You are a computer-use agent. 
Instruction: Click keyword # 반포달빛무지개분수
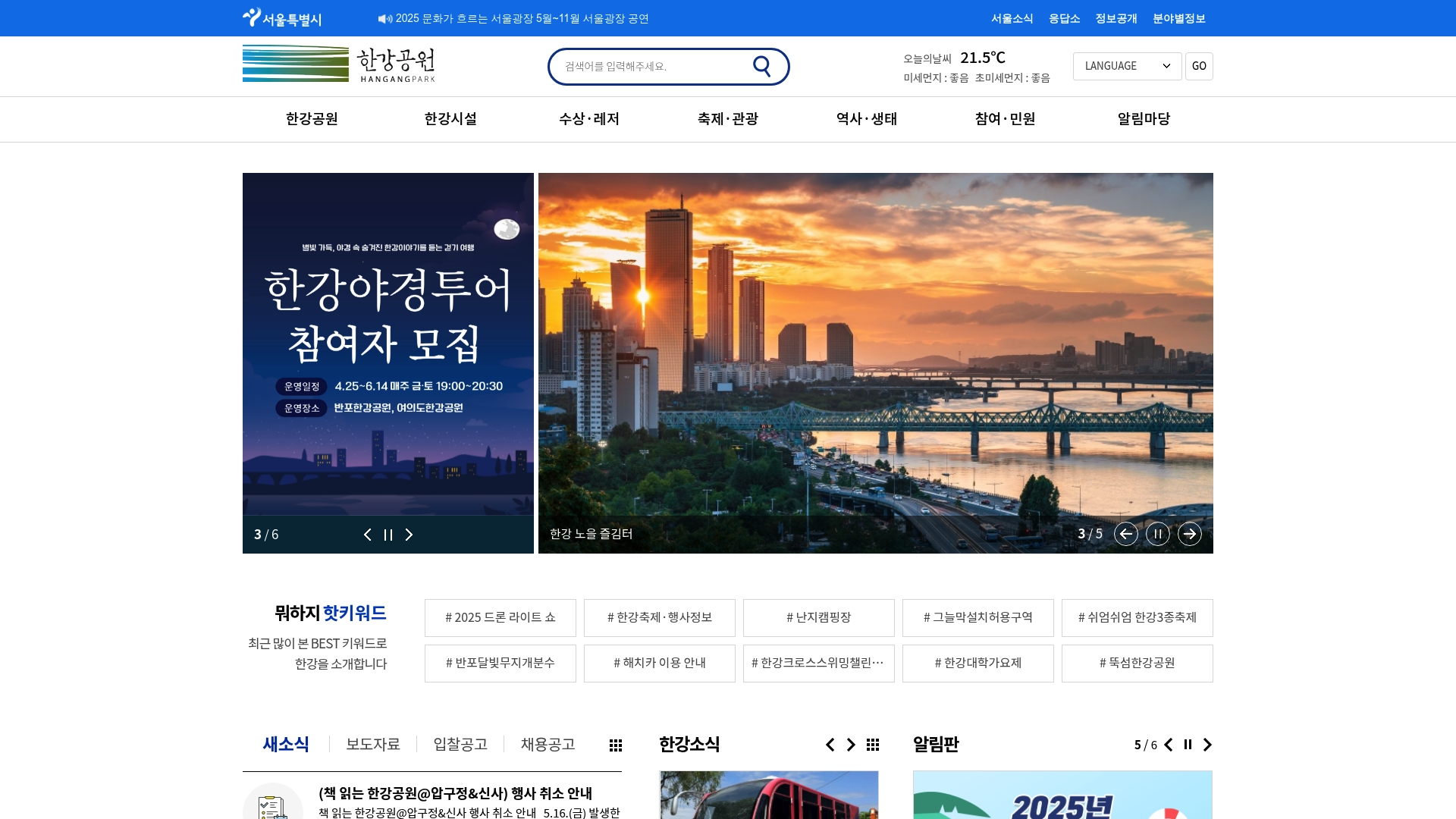coord(500,664)
